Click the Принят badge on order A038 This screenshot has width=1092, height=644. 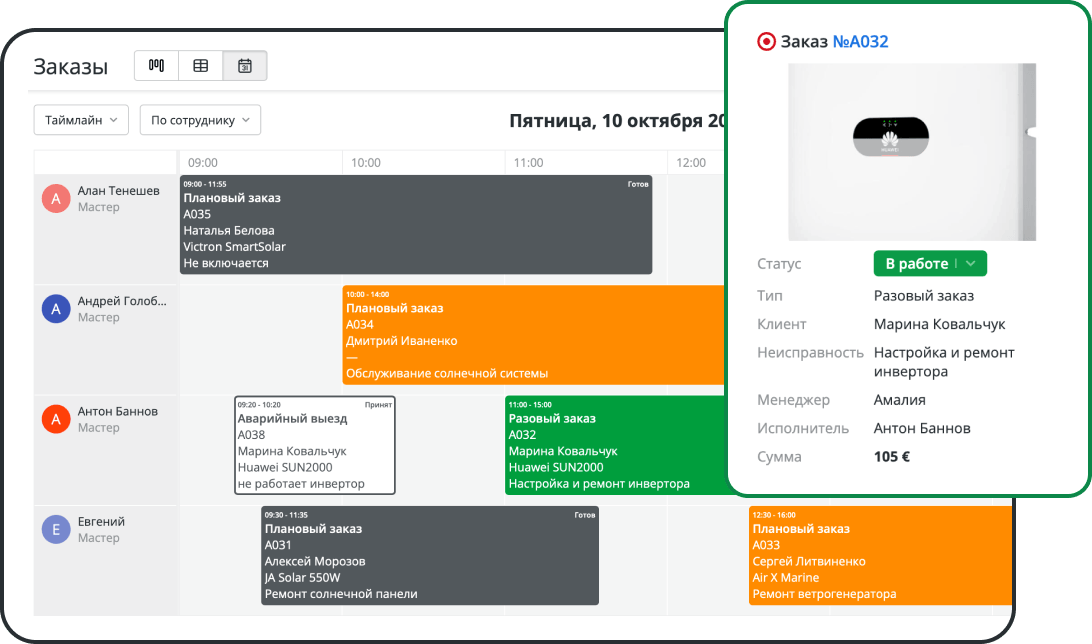[378, 405]
